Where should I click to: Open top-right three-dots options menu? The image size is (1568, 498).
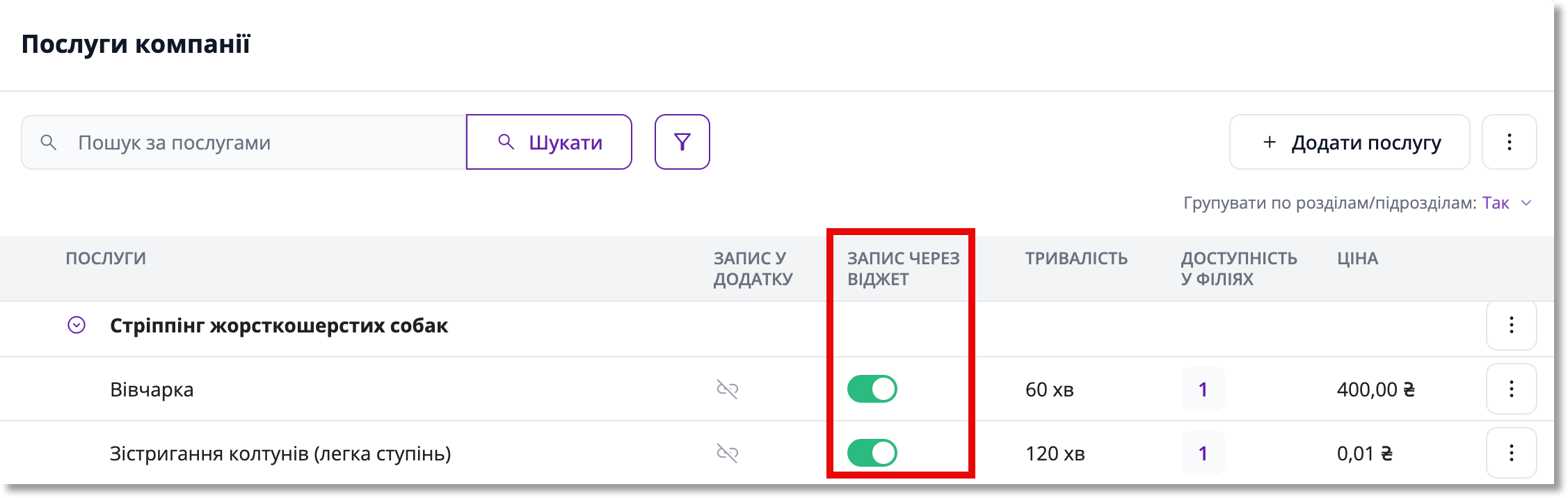1509,142
